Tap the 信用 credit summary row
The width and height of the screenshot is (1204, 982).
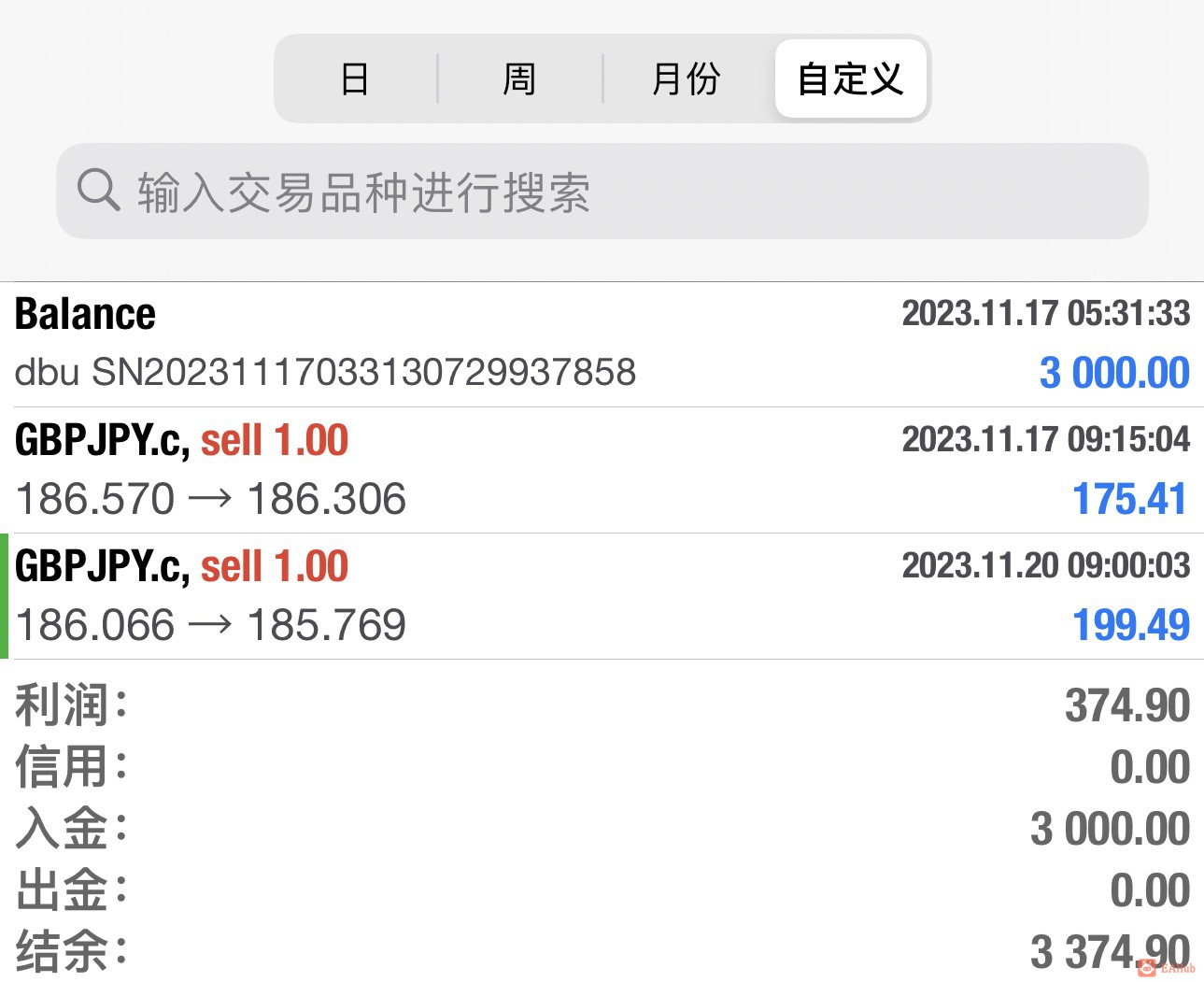pos(602,767)
